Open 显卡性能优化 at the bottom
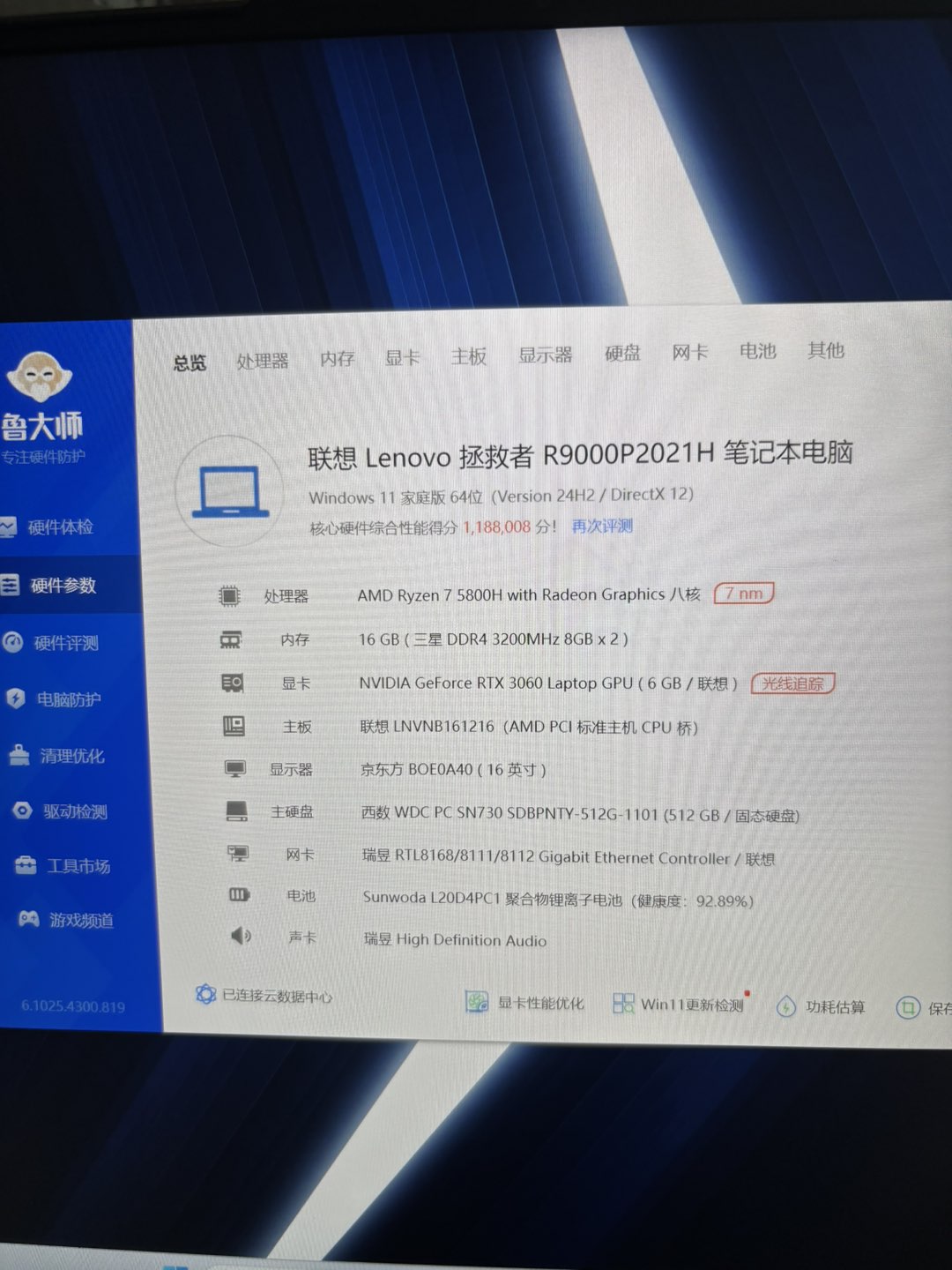 pos(540,1003)
